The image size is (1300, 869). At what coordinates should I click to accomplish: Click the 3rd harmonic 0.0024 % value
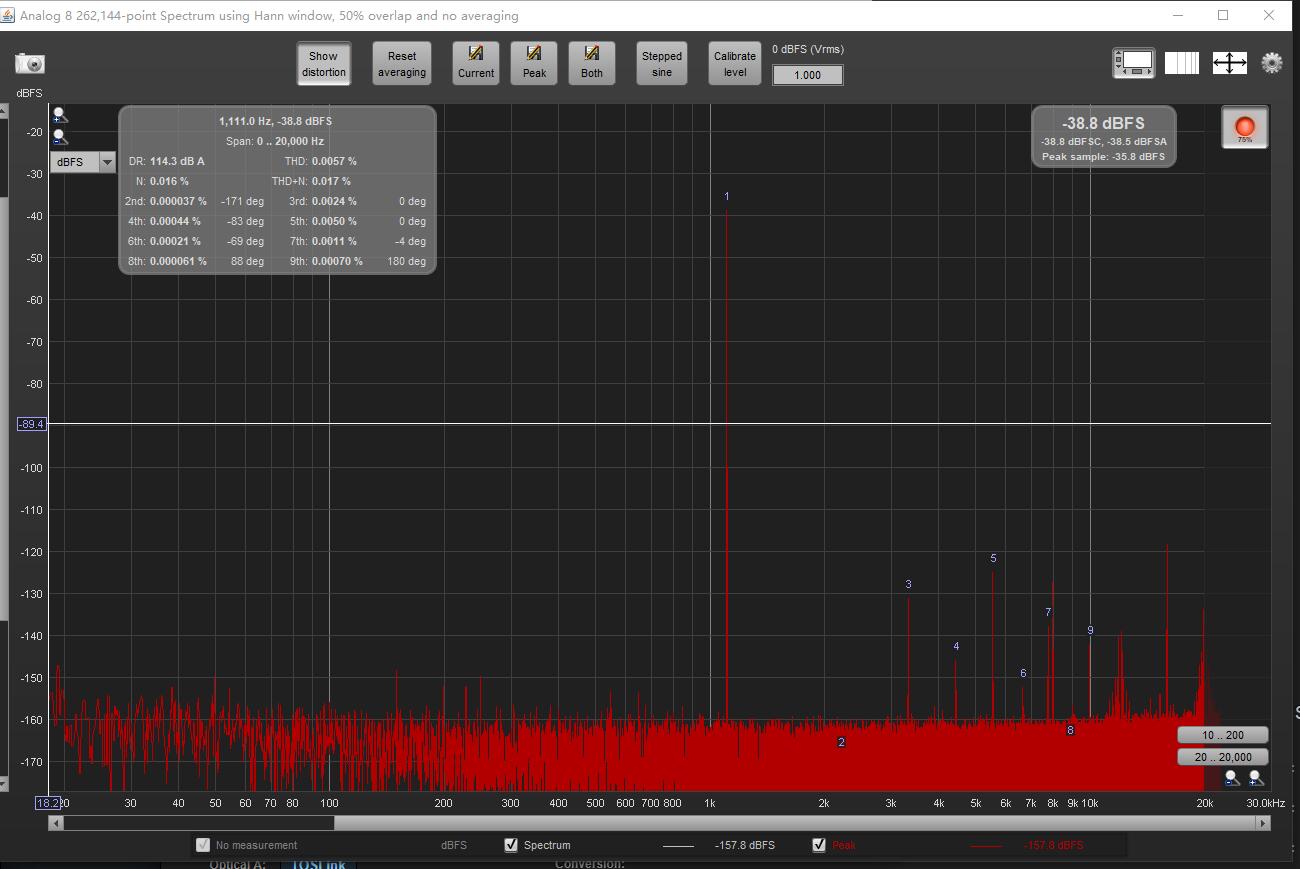tap(334, 201)
